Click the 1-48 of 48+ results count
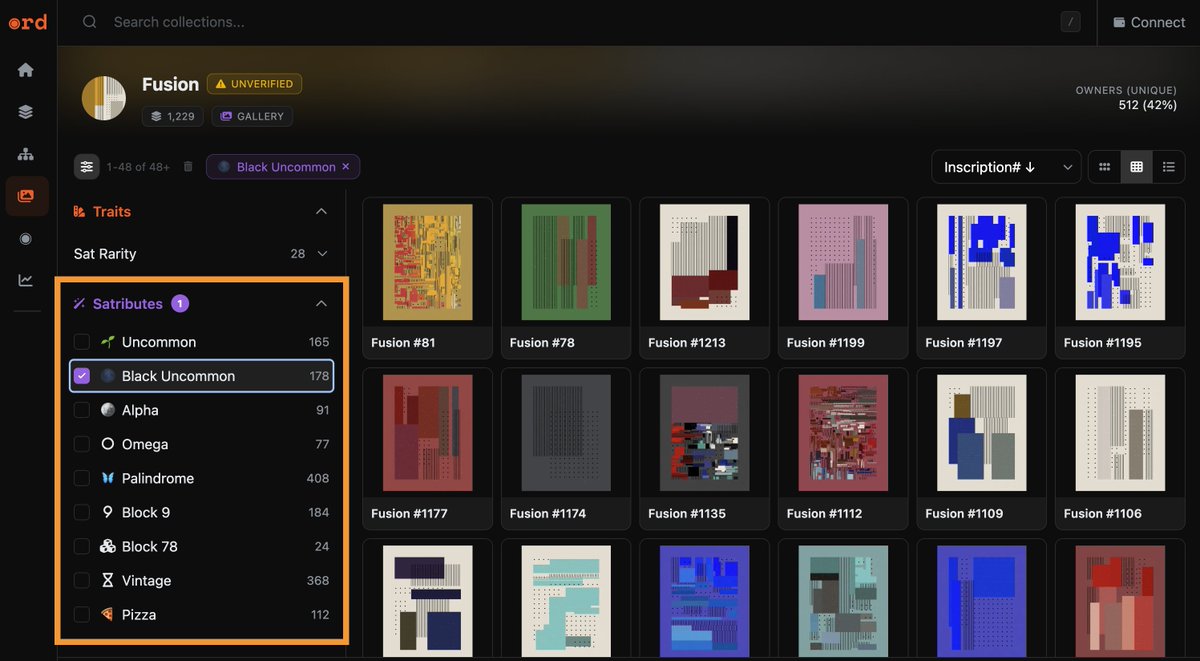 (139, 167)
